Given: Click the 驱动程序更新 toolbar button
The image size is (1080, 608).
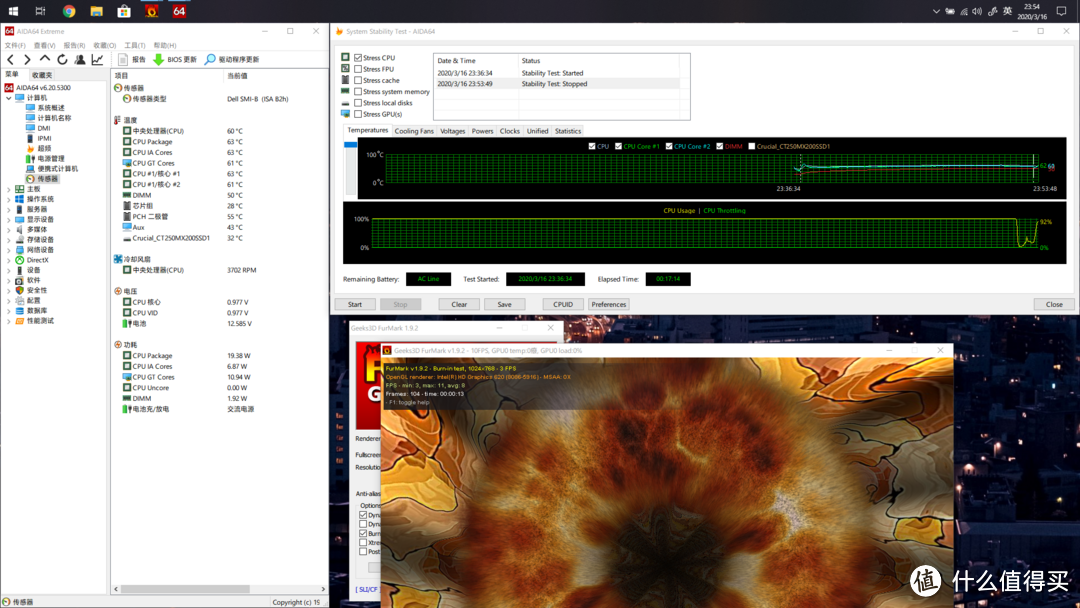Looking at the screenshot, I should (x=232, y=60).
